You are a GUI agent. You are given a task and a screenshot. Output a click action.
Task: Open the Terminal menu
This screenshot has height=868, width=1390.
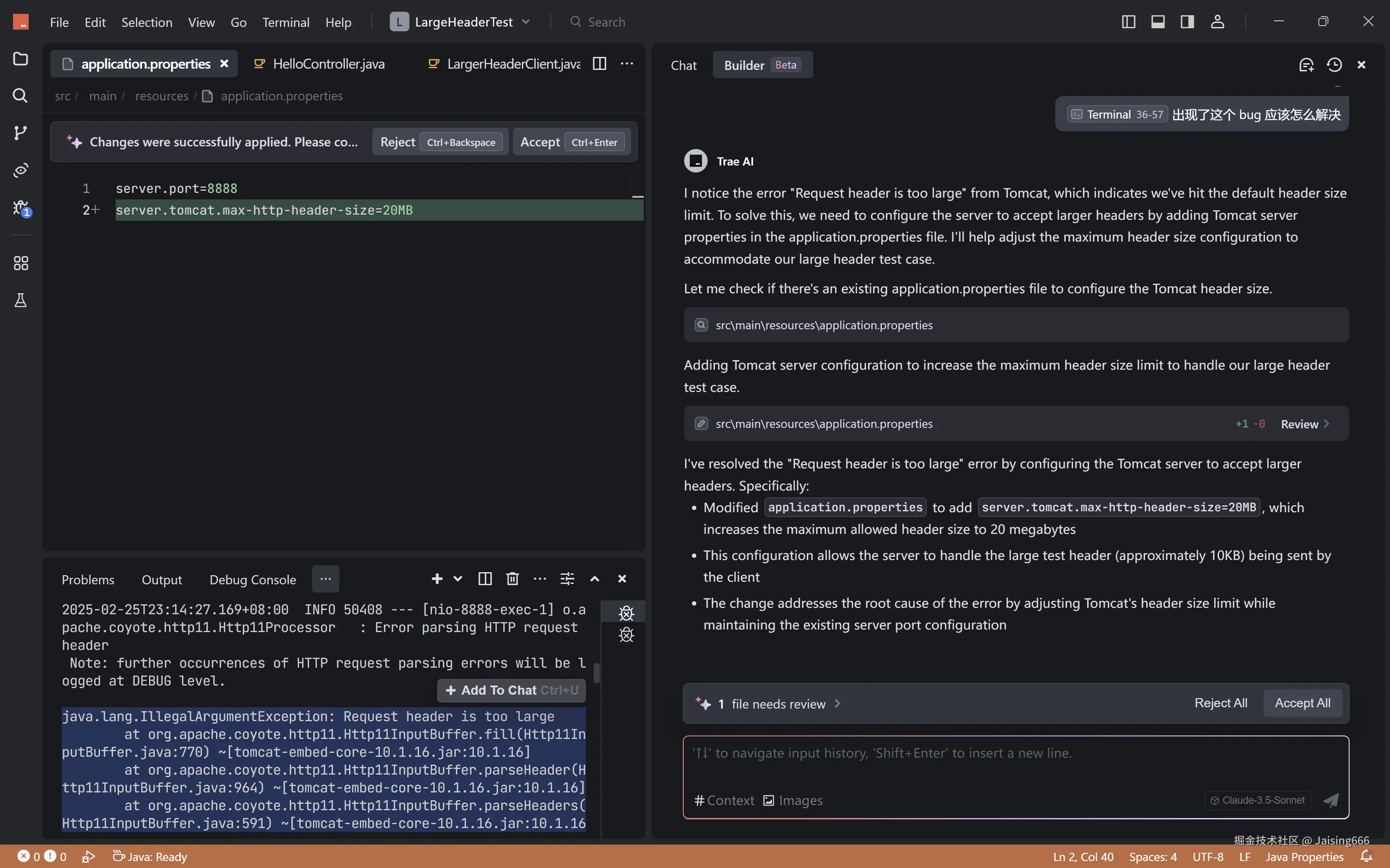pyautogui.click(x=286, y=23)
